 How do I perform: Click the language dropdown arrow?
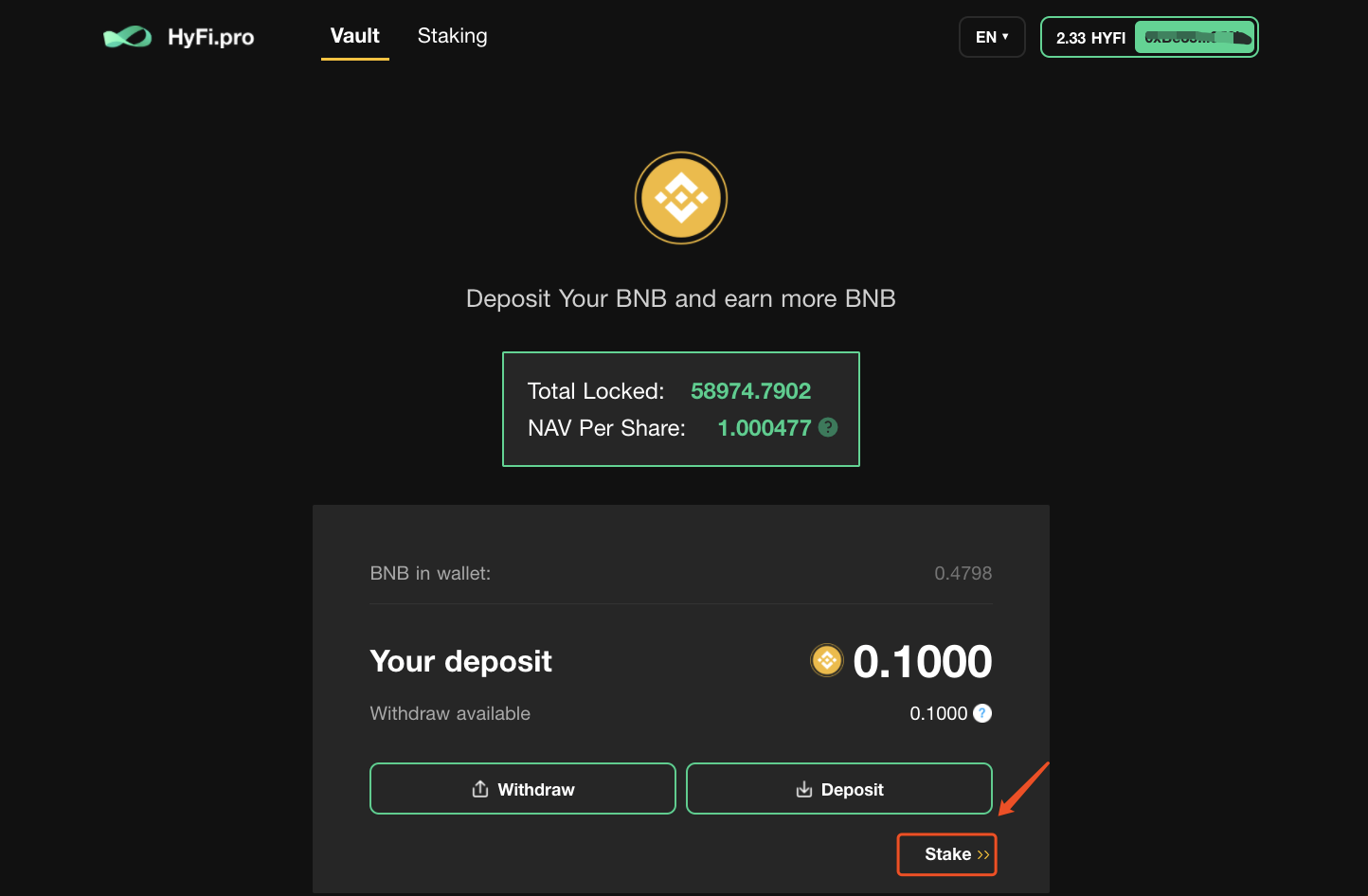1005,37
